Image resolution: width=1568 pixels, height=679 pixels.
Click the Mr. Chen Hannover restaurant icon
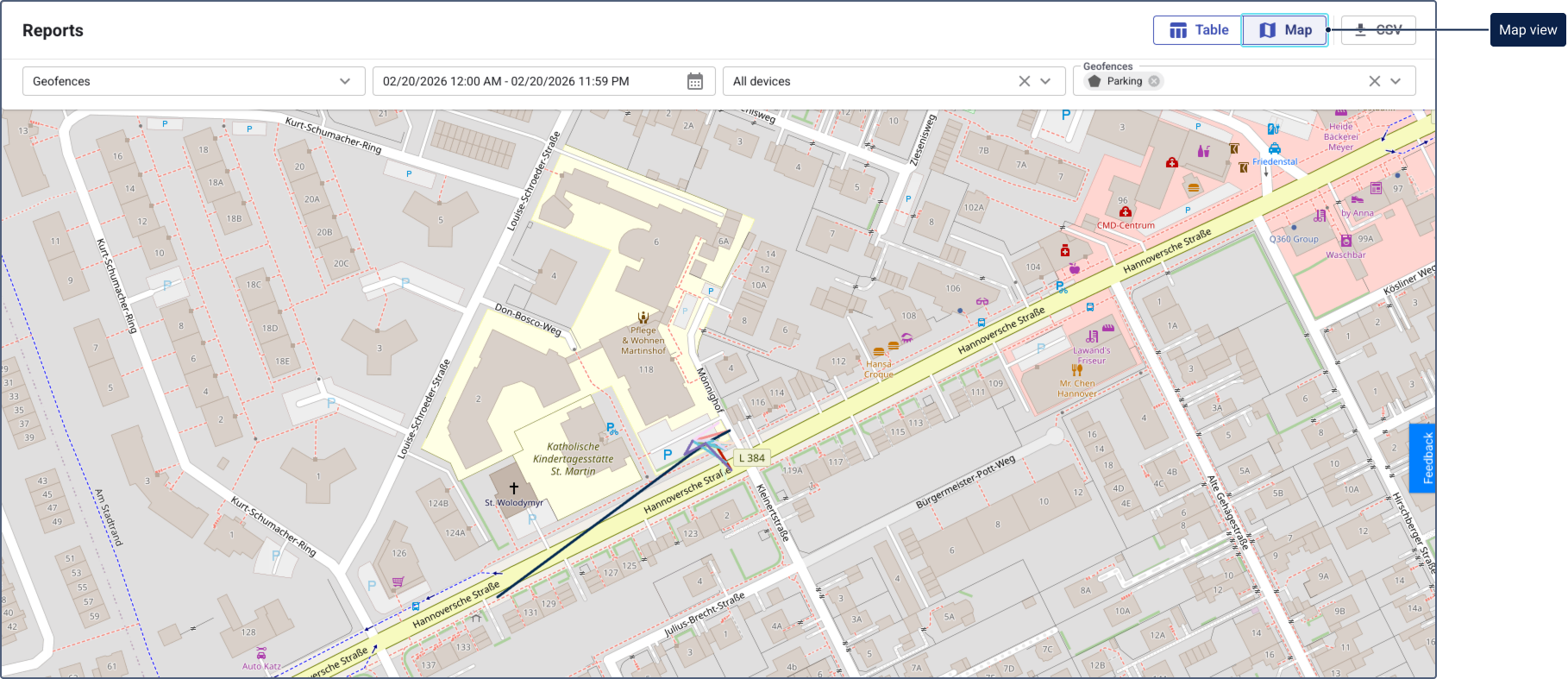(1076, 370)
